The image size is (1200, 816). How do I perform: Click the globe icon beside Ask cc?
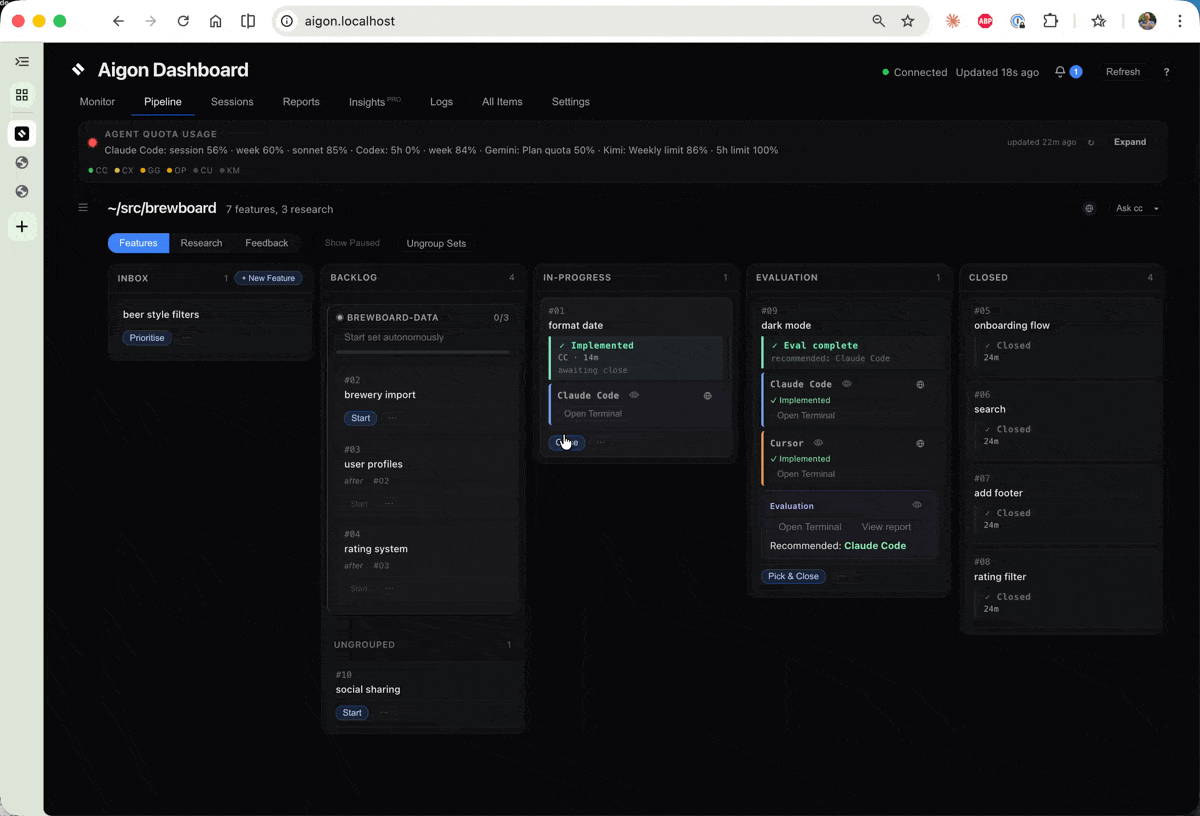click(x=1089, y=208)
